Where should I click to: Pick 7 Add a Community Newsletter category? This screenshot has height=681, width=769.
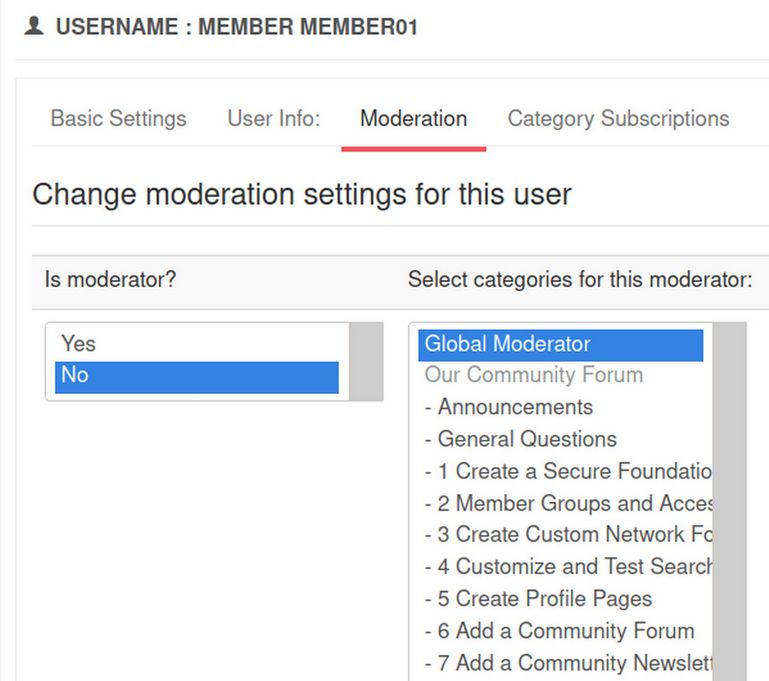click(x=566, y=663)
